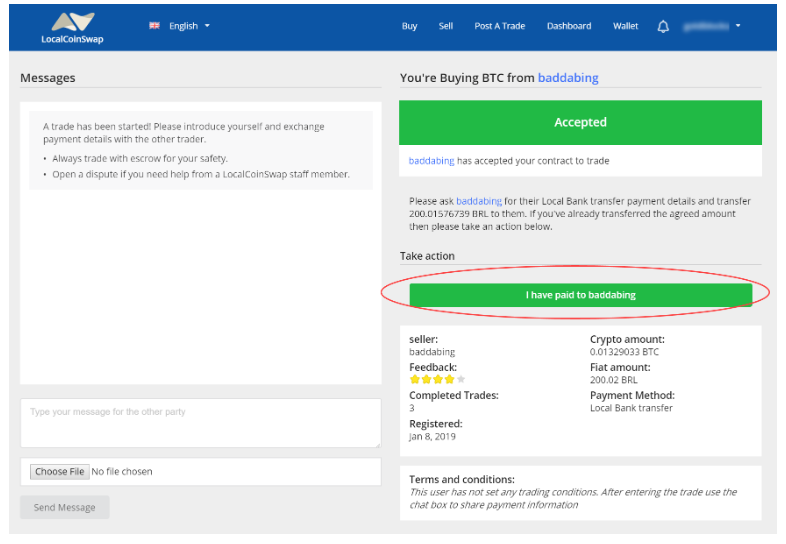
Task: Click the 'Always trade with escrow' notice line
Action: (140, 158)
